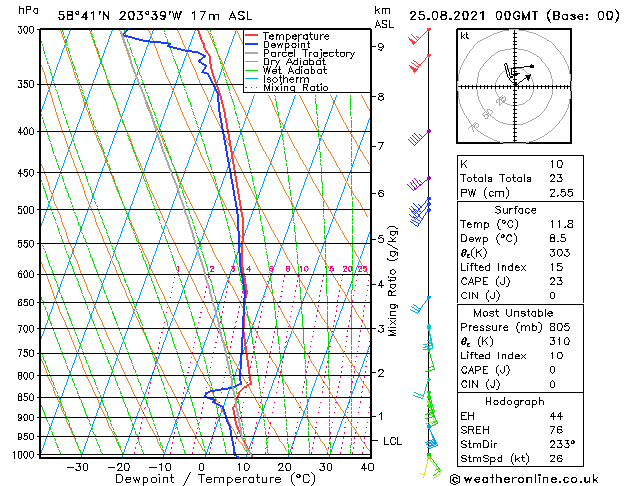This screenshot has width=629, height=486.
Task: Click the hodograph wind plot
Action: tap(514, 86)
